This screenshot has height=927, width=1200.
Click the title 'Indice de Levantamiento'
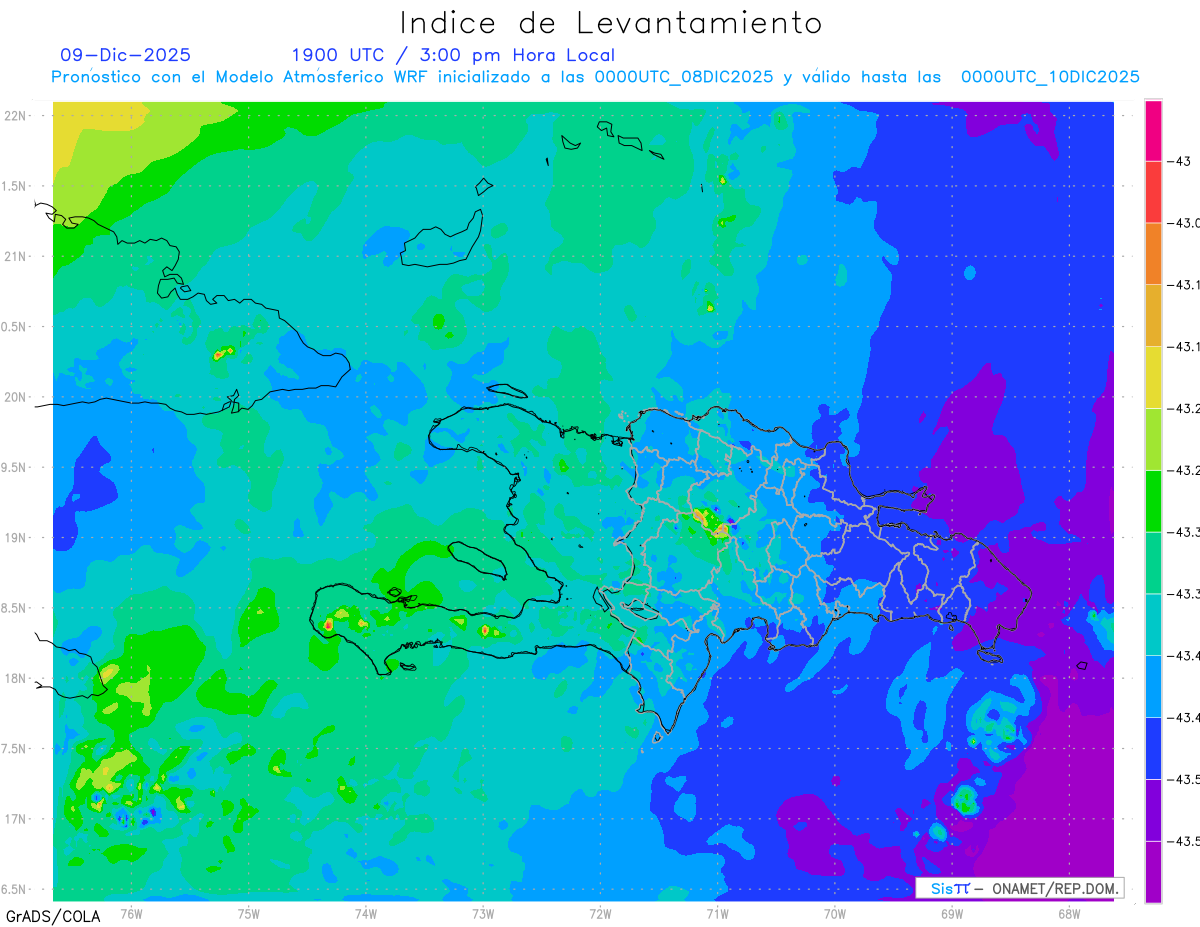click(611, 23)
